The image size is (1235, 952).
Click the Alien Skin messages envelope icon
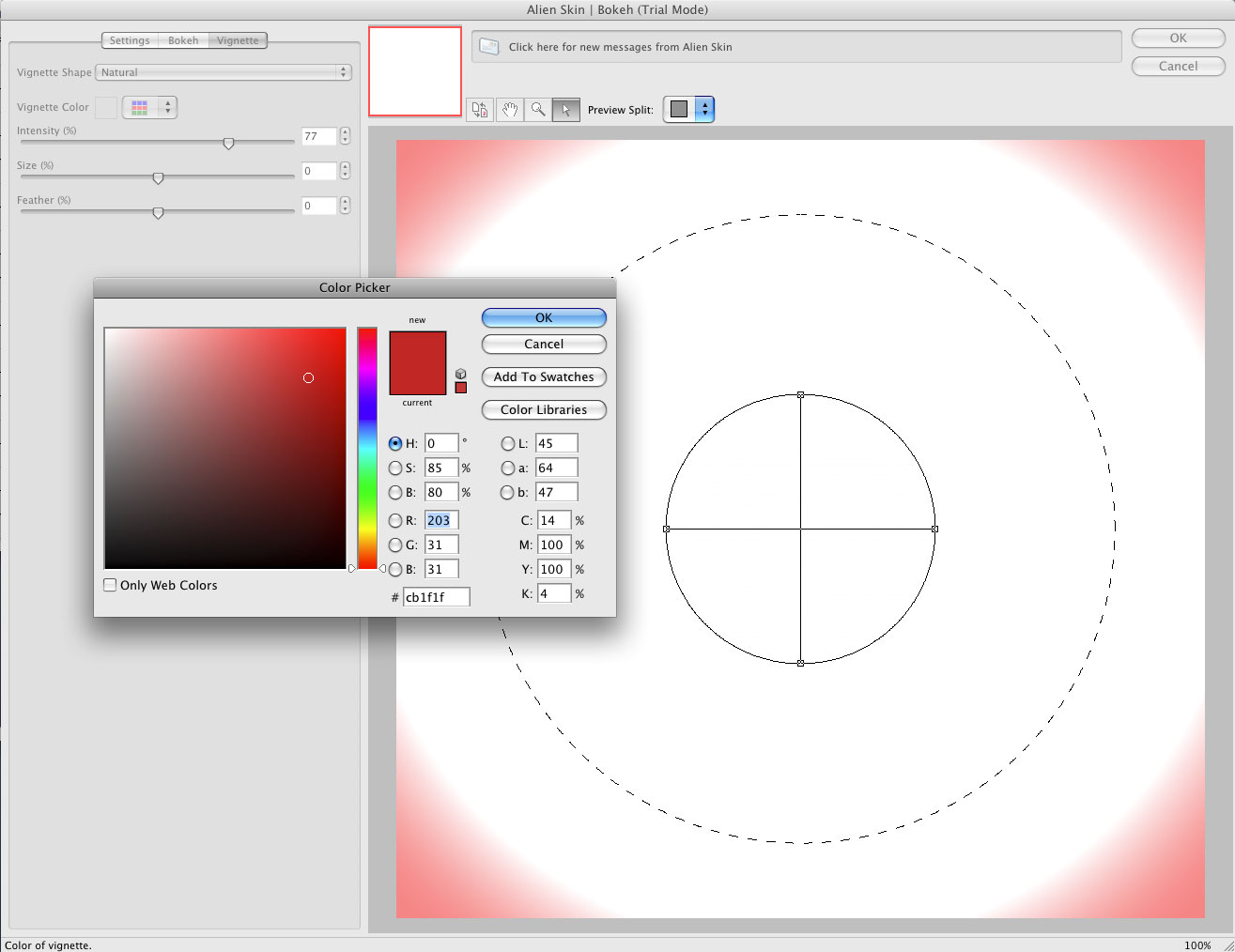(488, 46)
